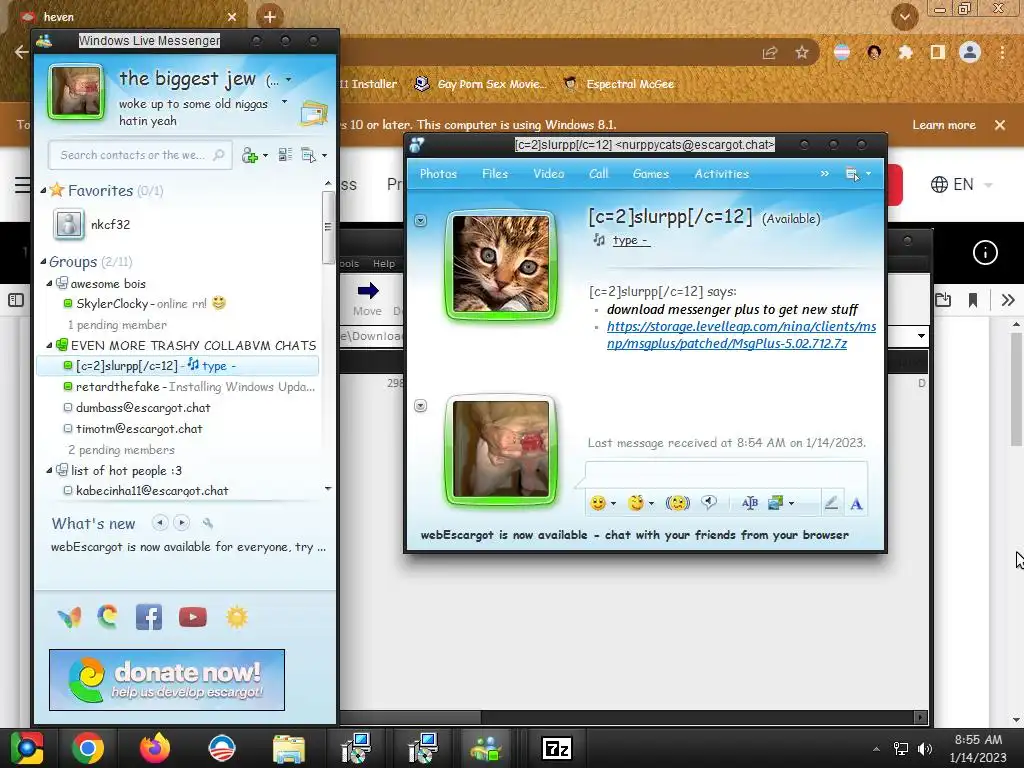1024x768 pixels.
Task: Open display name status dropdown arrow
Action: tap(288, 80)
